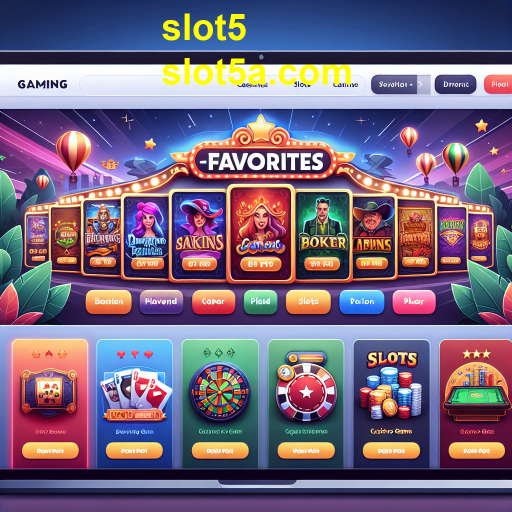Click the green casino table icon
Viewport: 512px width, 512px height.
[x=477, y=393]
